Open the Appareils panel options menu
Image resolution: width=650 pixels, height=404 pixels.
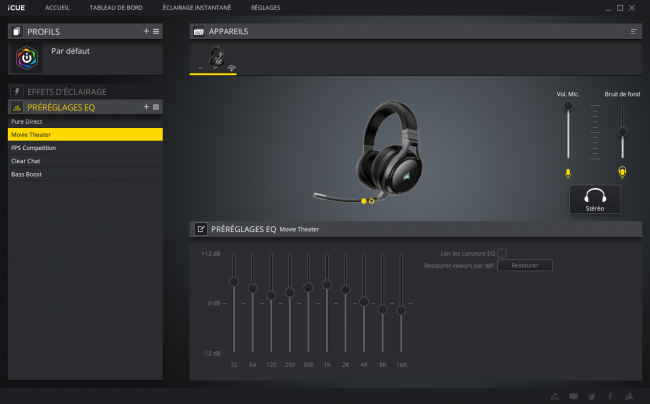pyautogui.click(x=633, y=31)
